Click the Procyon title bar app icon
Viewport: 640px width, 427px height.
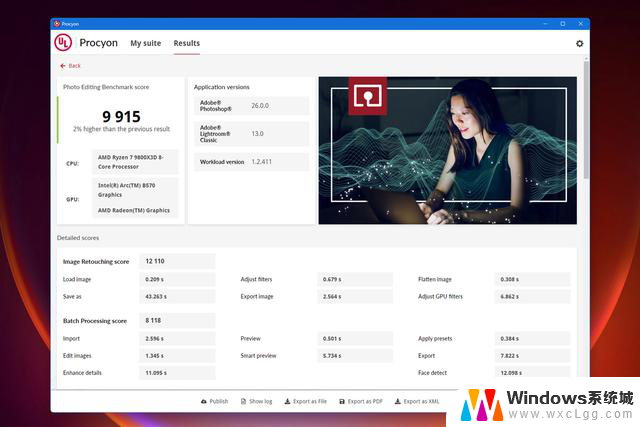pos(57,24)
